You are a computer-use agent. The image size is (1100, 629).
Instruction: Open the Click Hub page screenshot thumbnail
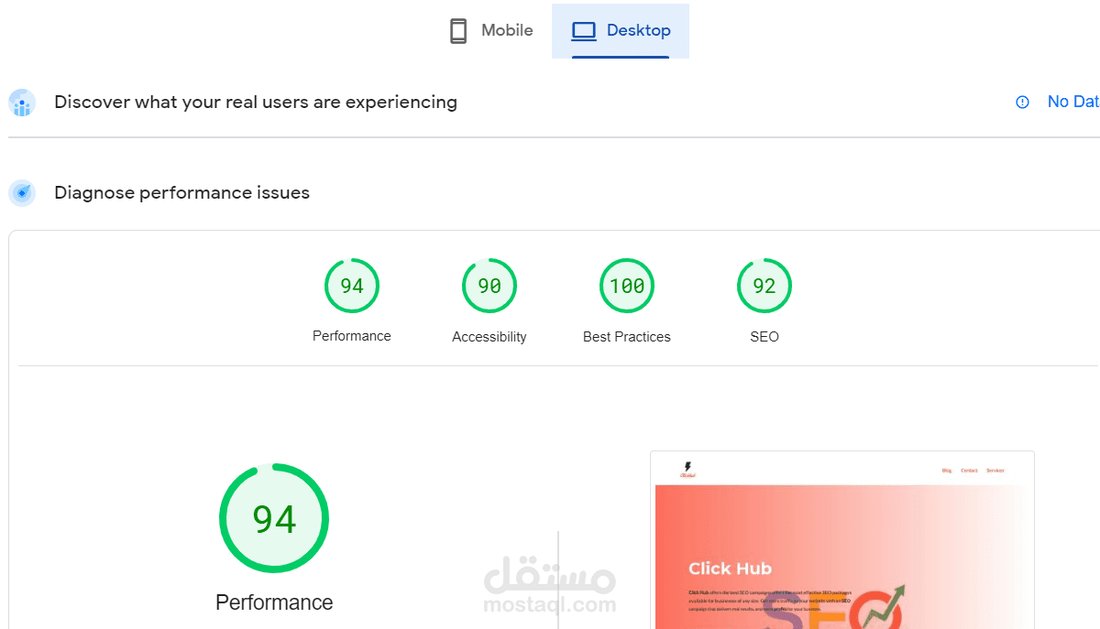842,540
